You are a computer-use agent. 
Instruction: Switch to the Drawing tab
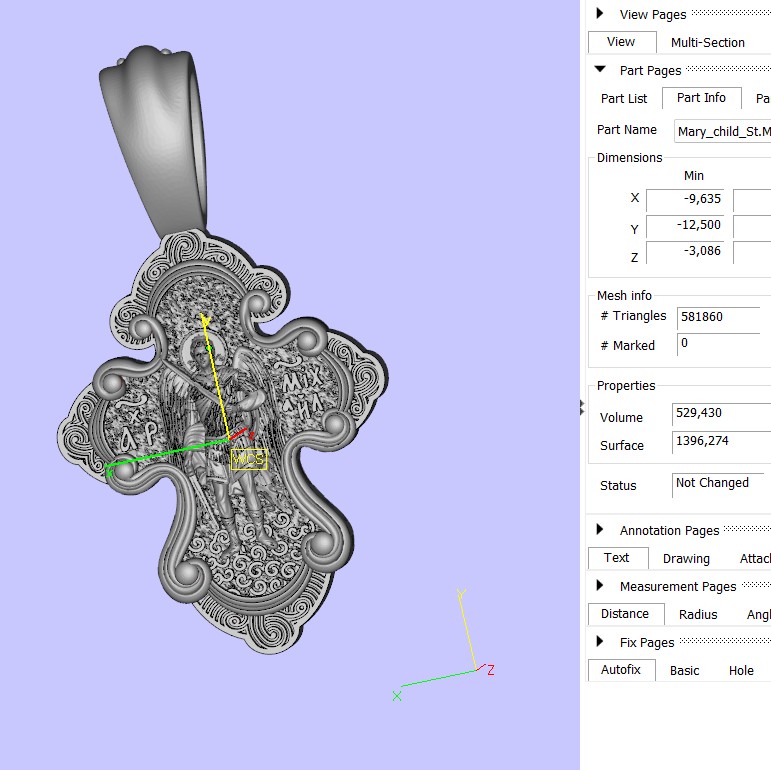coord(686,559)
